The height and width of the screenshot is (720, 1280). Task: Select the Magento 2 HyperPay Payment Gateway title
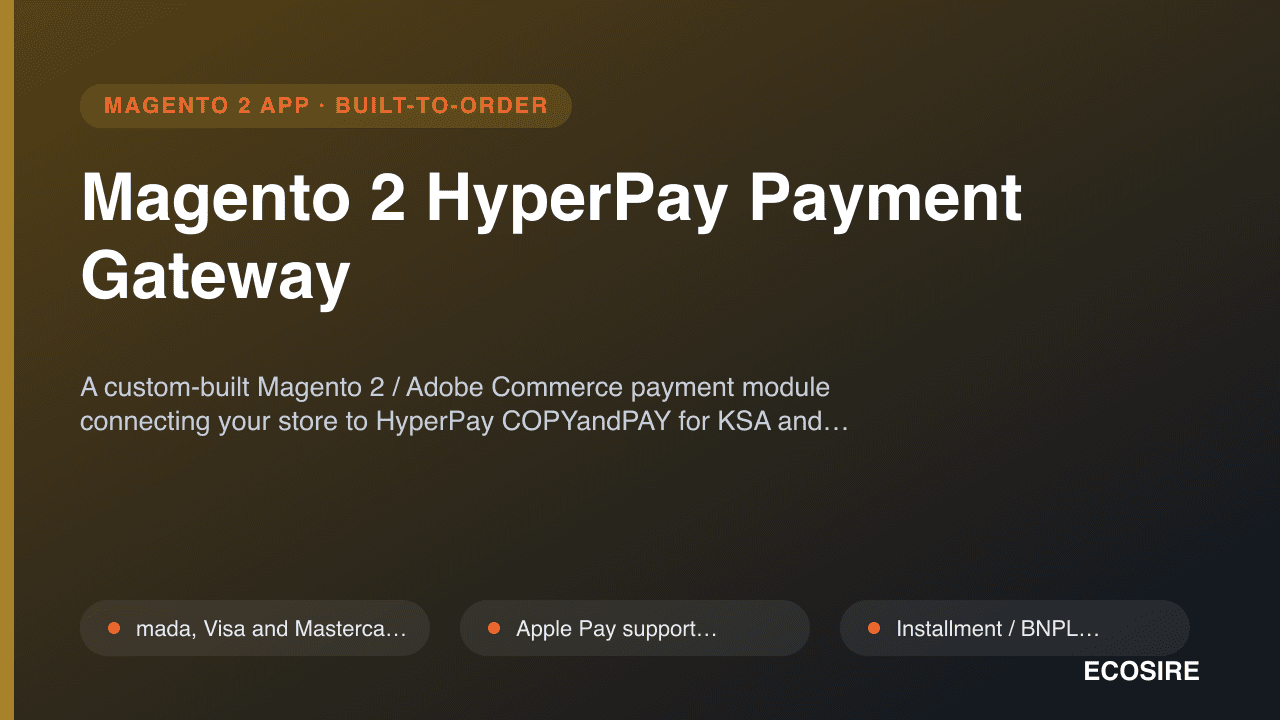(551, 238)
